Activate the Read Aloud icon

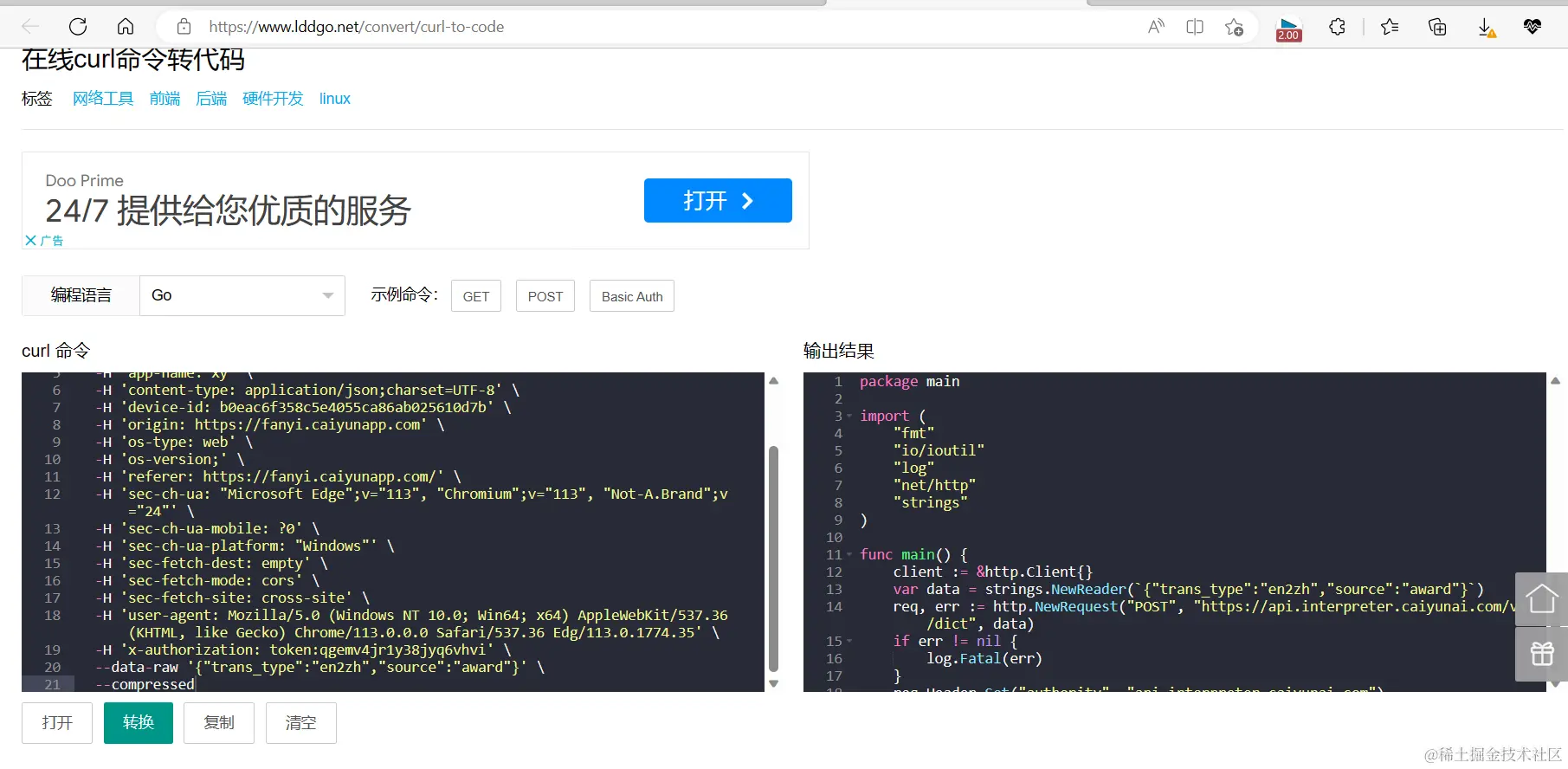(1156, 27)
